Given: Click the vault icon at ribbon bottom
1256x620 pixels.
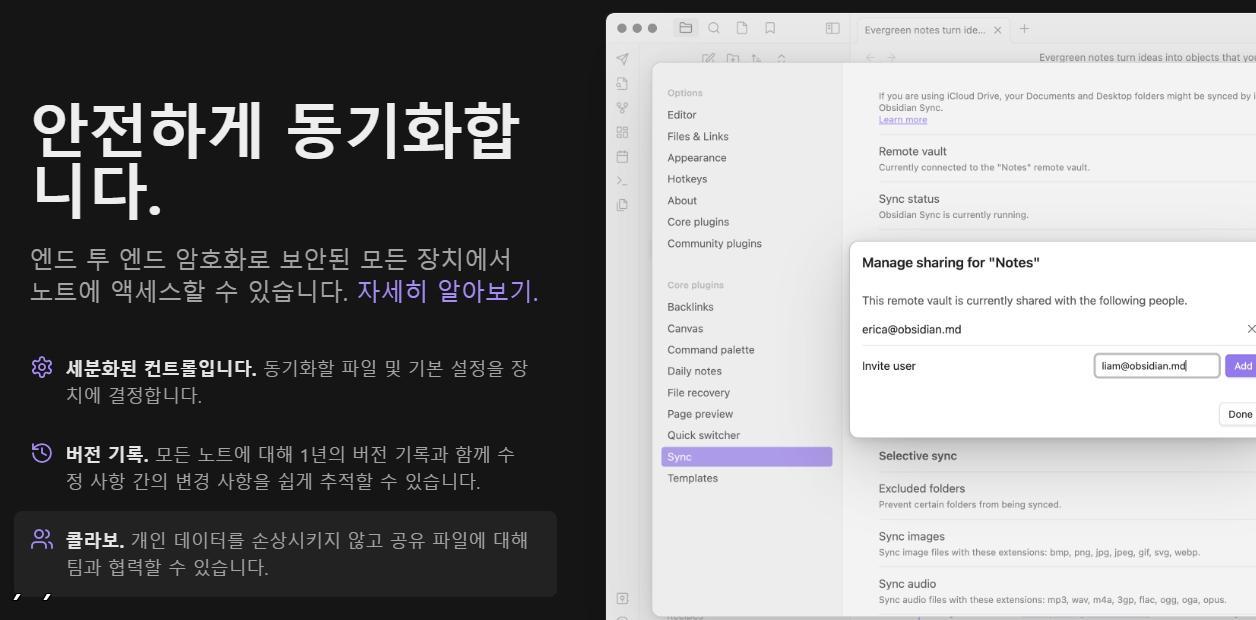Looking at the screenshot, I should point(622,598).
